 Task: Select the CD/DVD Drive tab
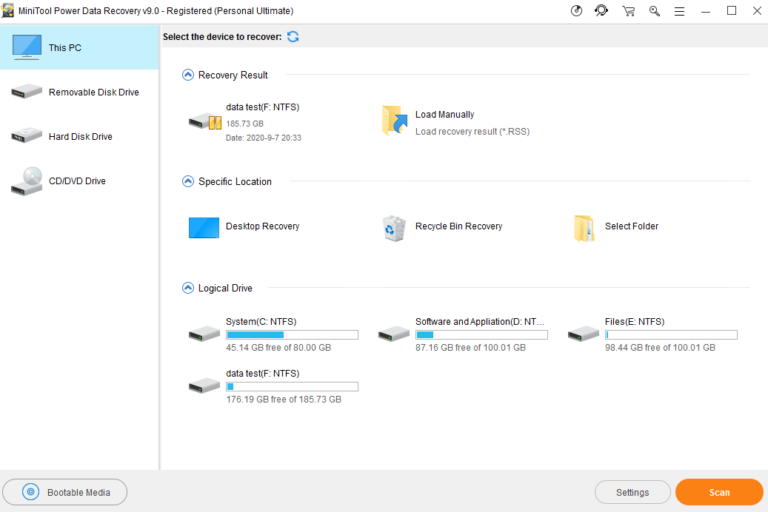point(79,181)
